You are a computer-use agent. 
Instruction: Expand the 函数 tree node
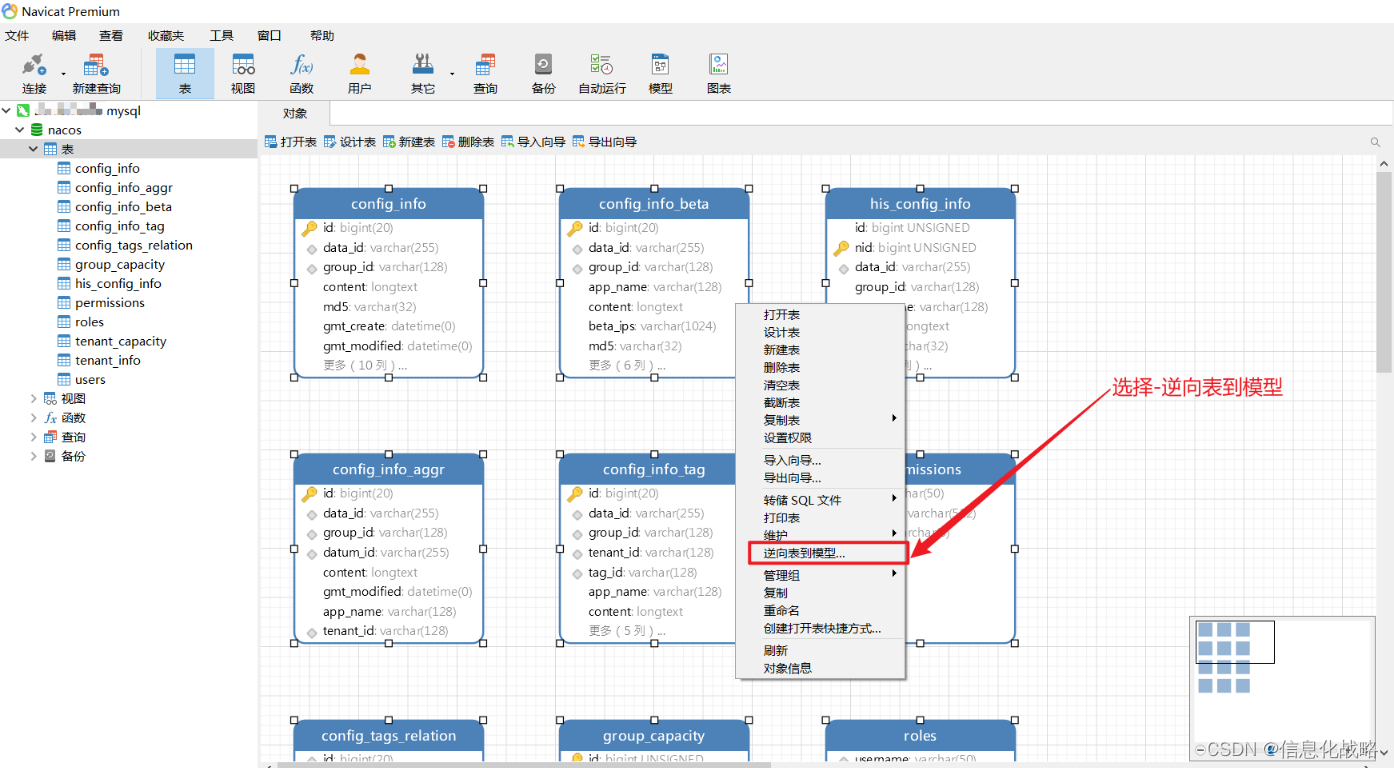click(33, 417)
